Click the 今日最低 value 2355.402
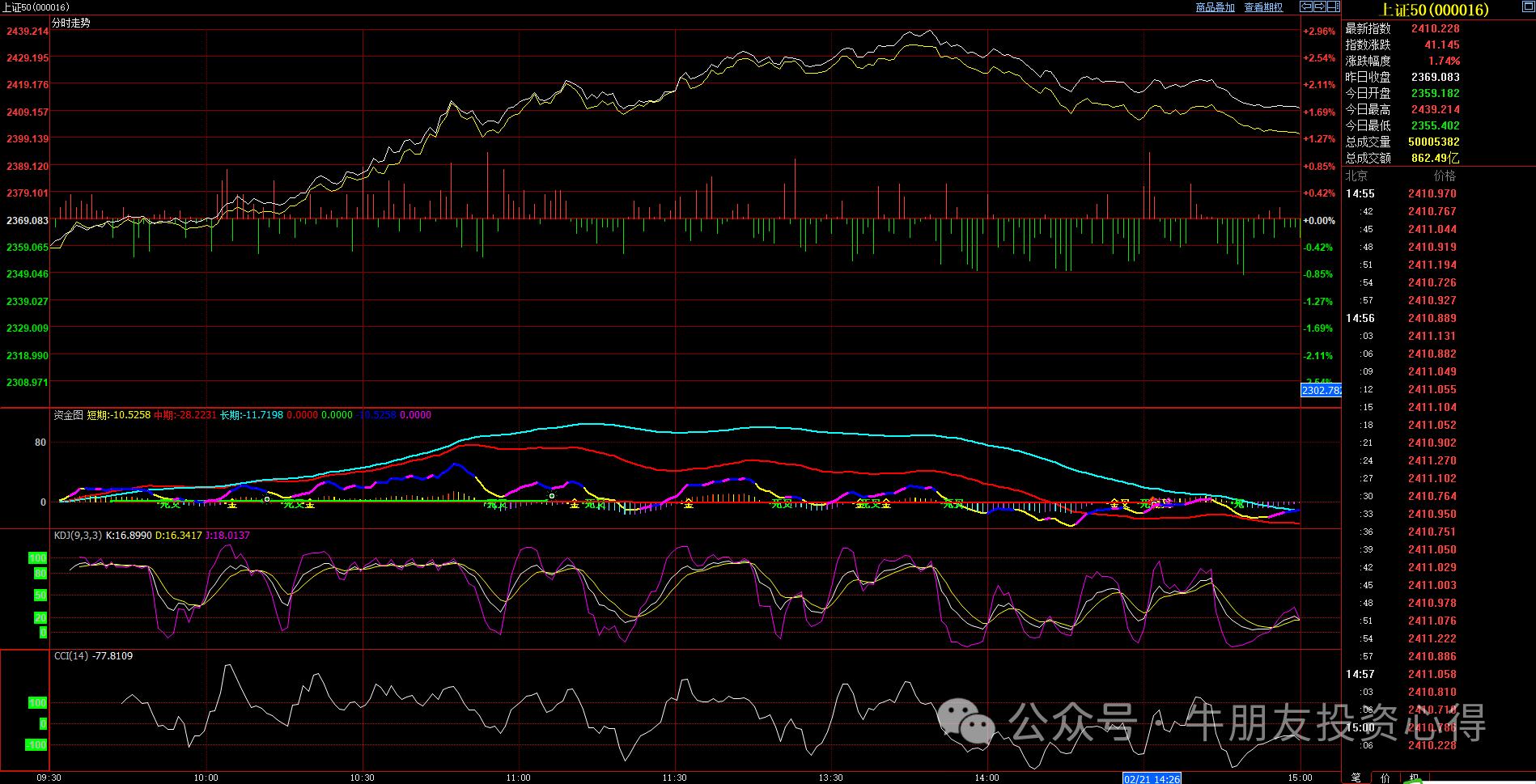This screenshot has width=1536, height=784. pyautogui.click(x=1436, y=125)
